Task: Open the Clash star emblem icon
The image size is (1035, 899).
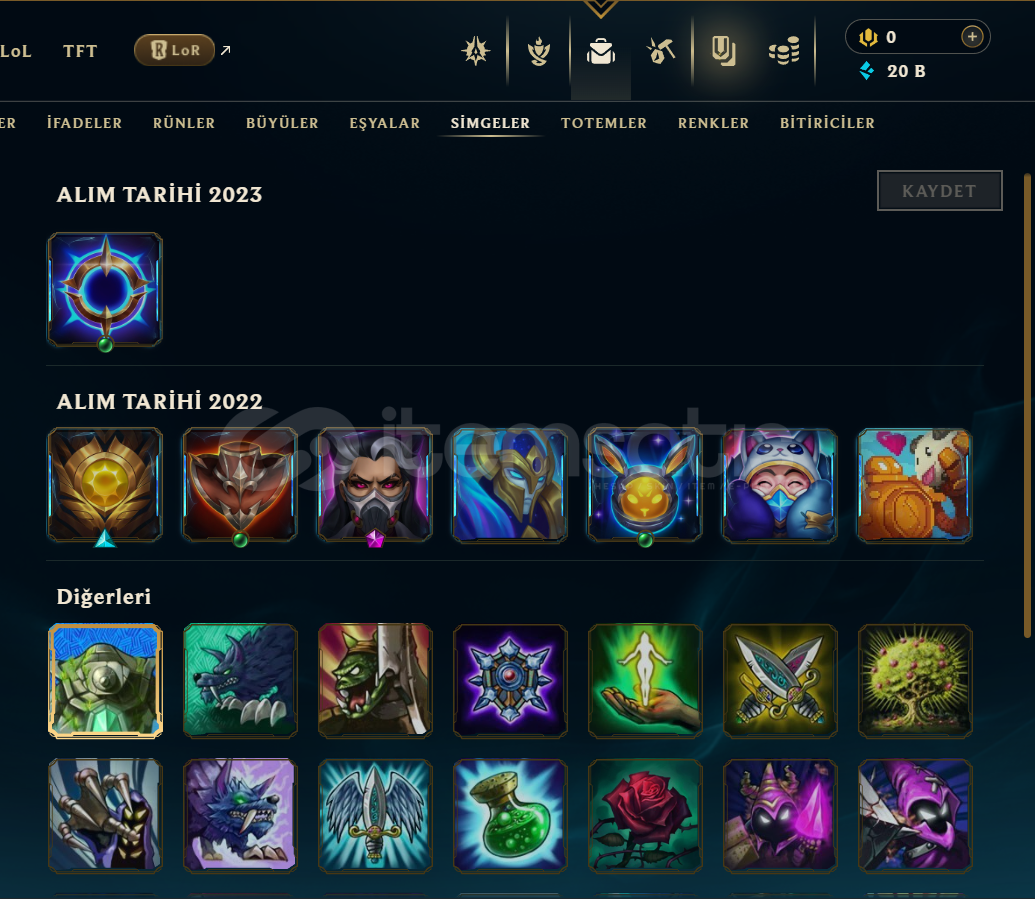Action: tap(475, 51)
